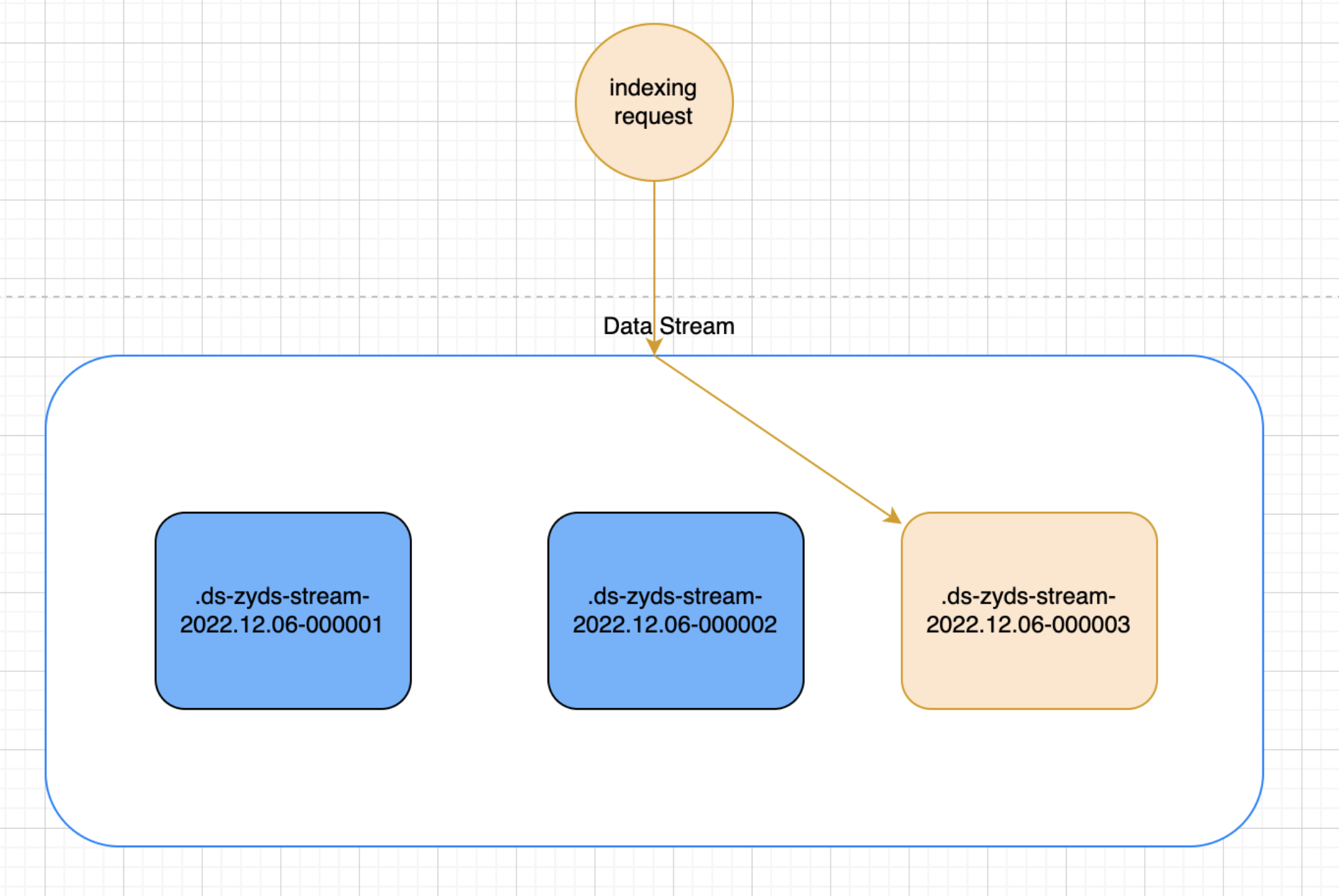
Task: Select the .ds-zyds-stream-2022.12.06-000002 blue box
Action: 675,610
